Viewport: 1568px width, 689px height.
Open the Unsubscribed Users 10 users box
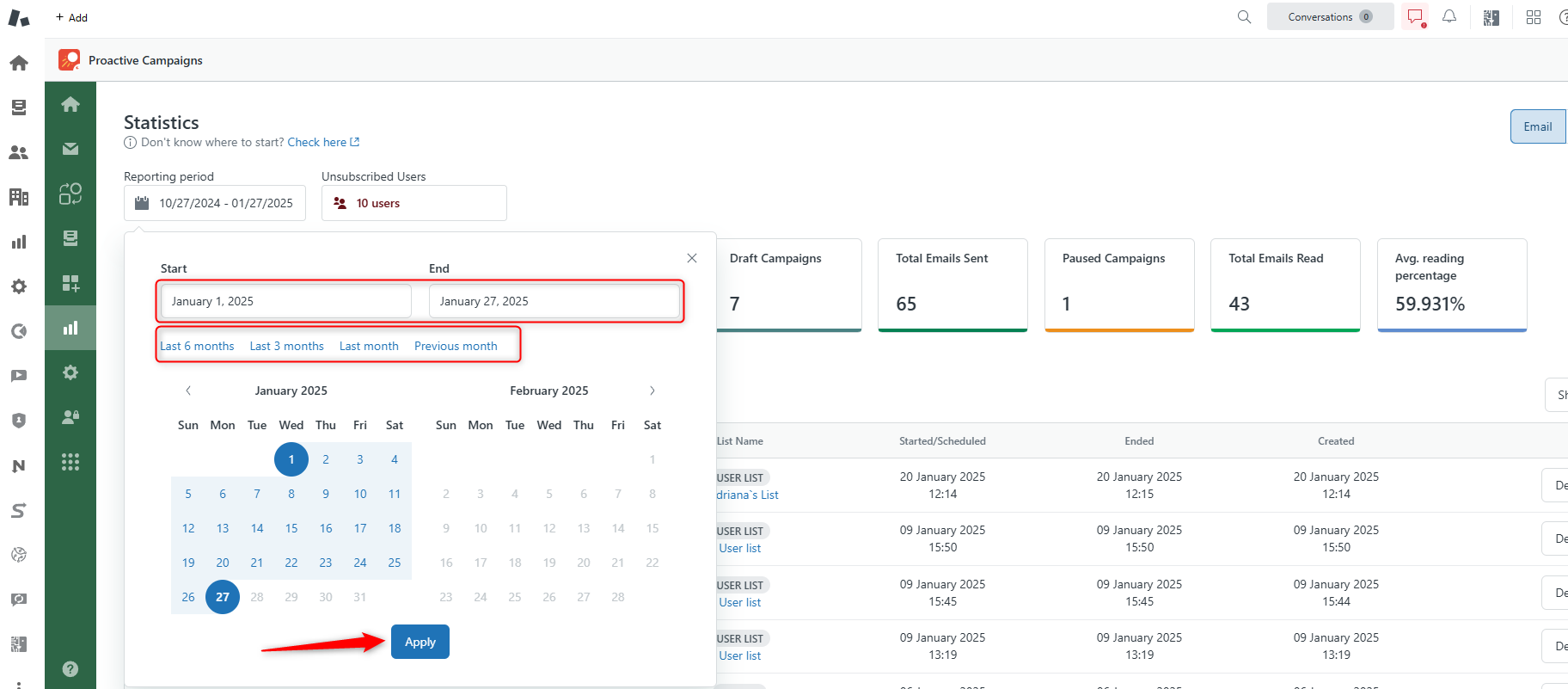[x=414, y=203]
